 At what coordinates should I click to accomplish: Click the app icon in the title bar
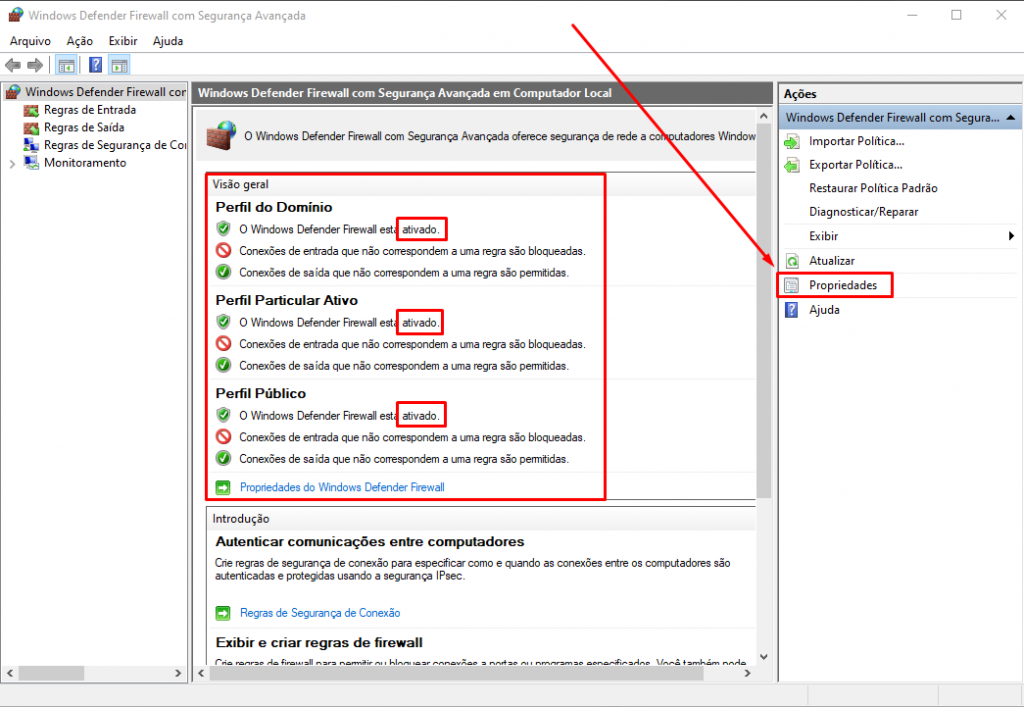tap(16, 15)
